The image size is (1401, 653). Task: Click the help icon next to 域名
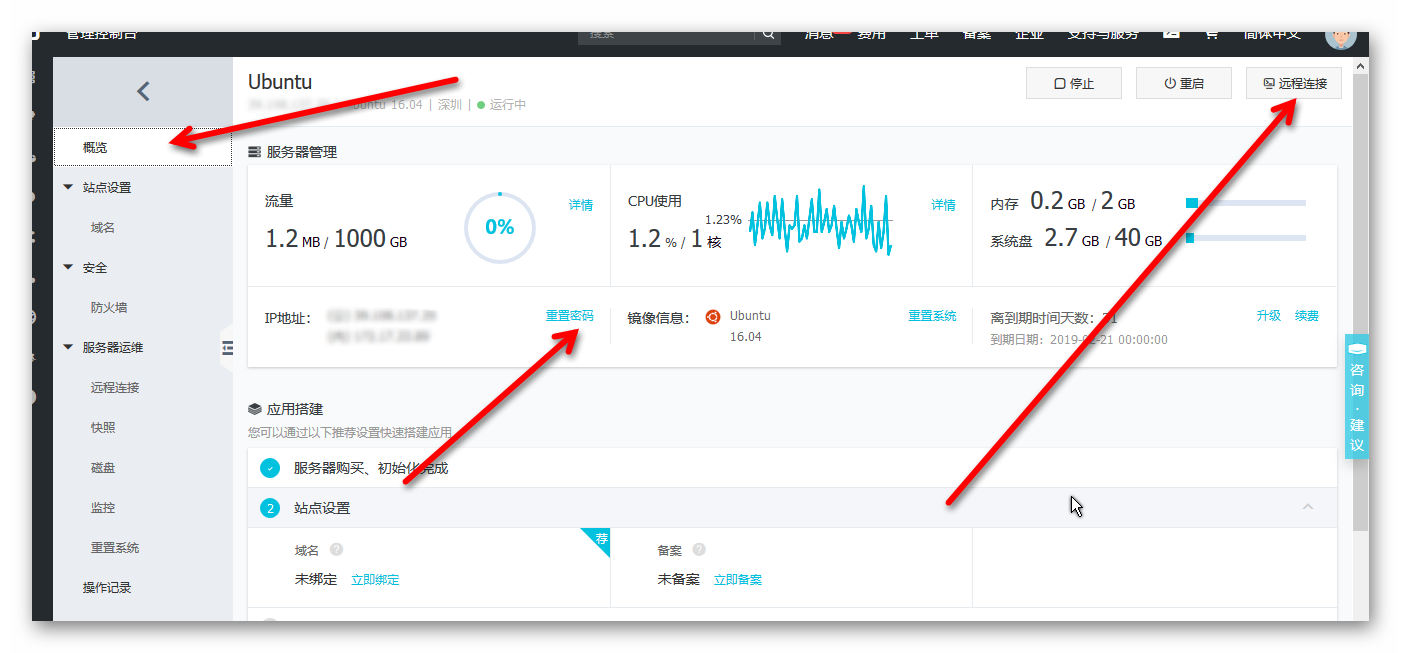point(337,549)
